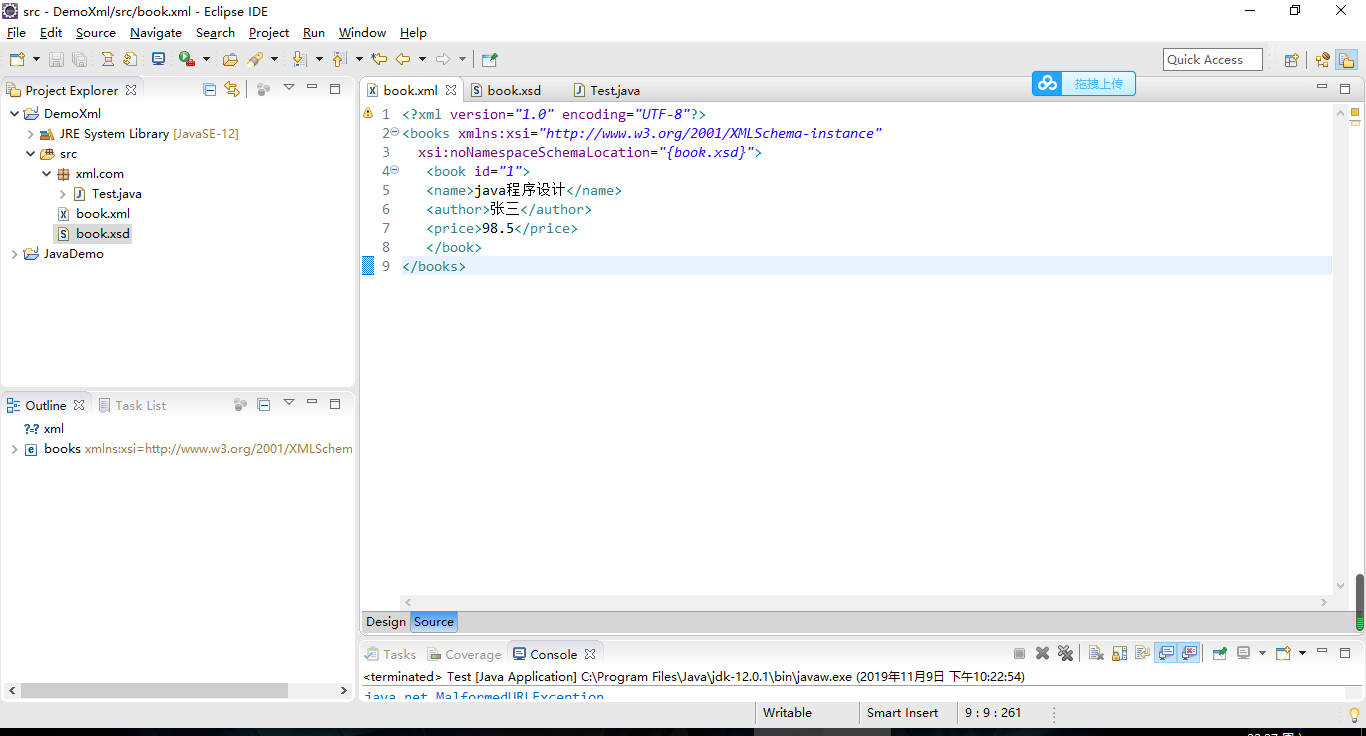Click the Last Edit Location icon
Image resolution: width=1366 pixels, height=736 pixels.
coord(379,59)
